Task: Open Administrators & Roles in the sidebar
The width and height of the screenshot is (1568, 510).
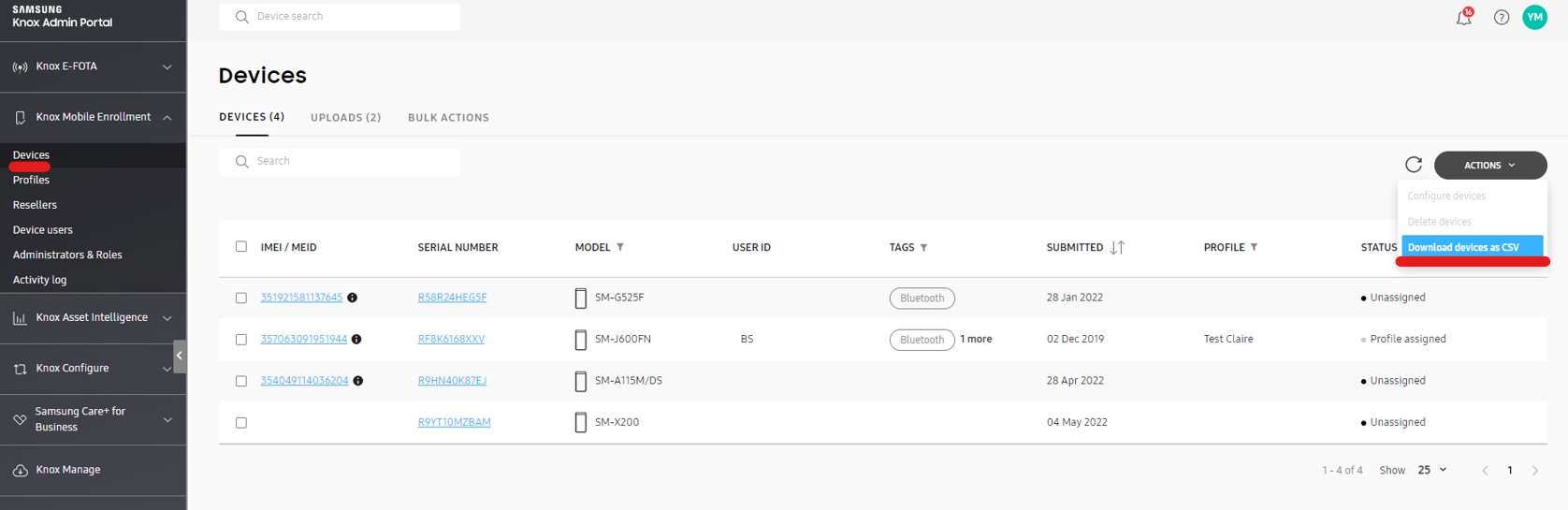Action: point(67,255)
